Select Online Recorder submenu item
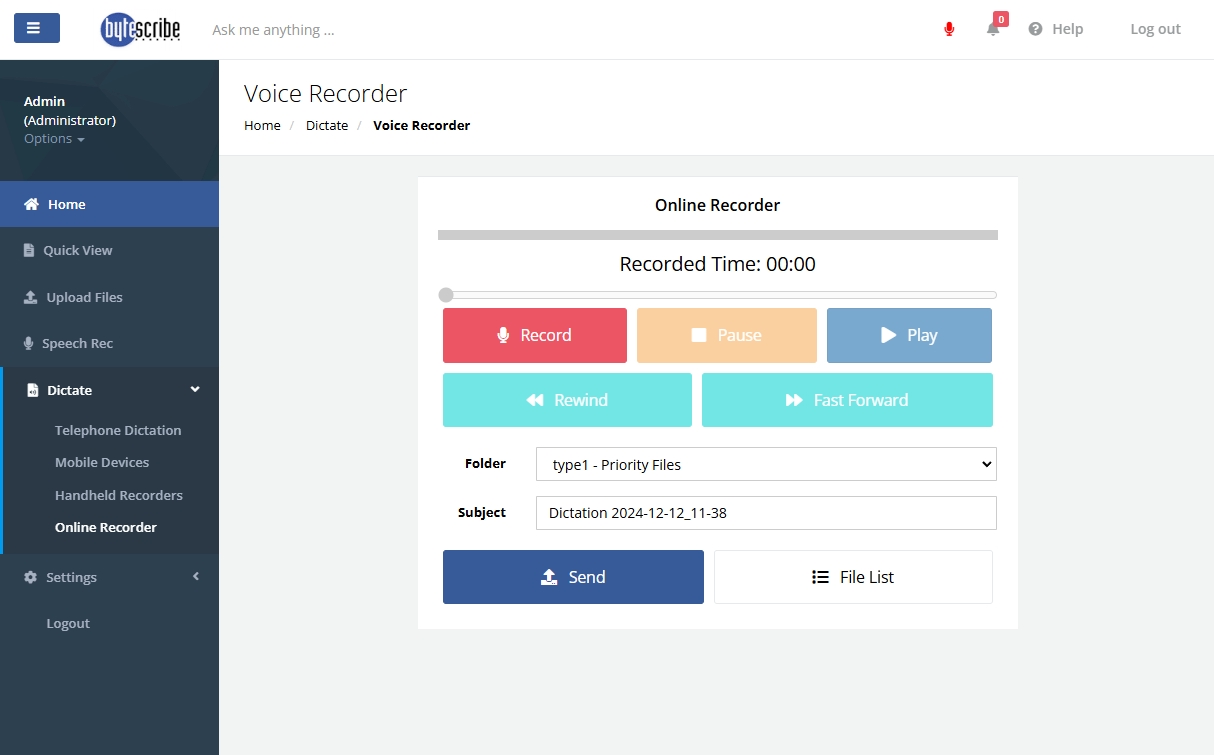 pos(106,527)
